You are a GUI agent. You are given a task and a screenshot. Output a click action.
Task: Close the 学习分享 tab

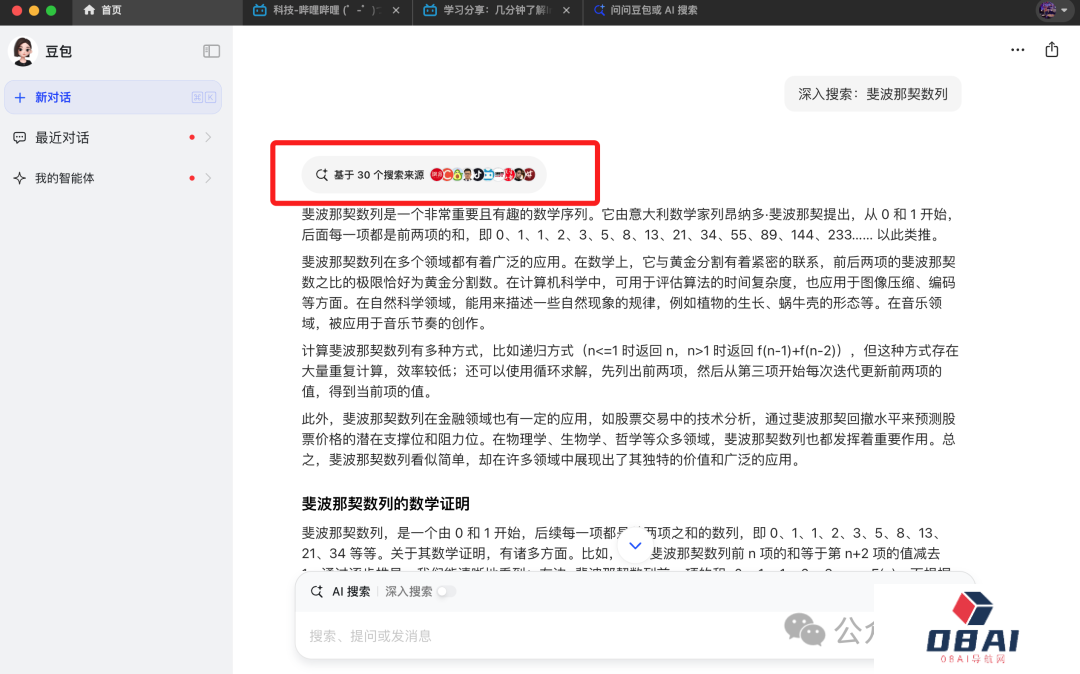pyautogui.click(x=568, y=10)
